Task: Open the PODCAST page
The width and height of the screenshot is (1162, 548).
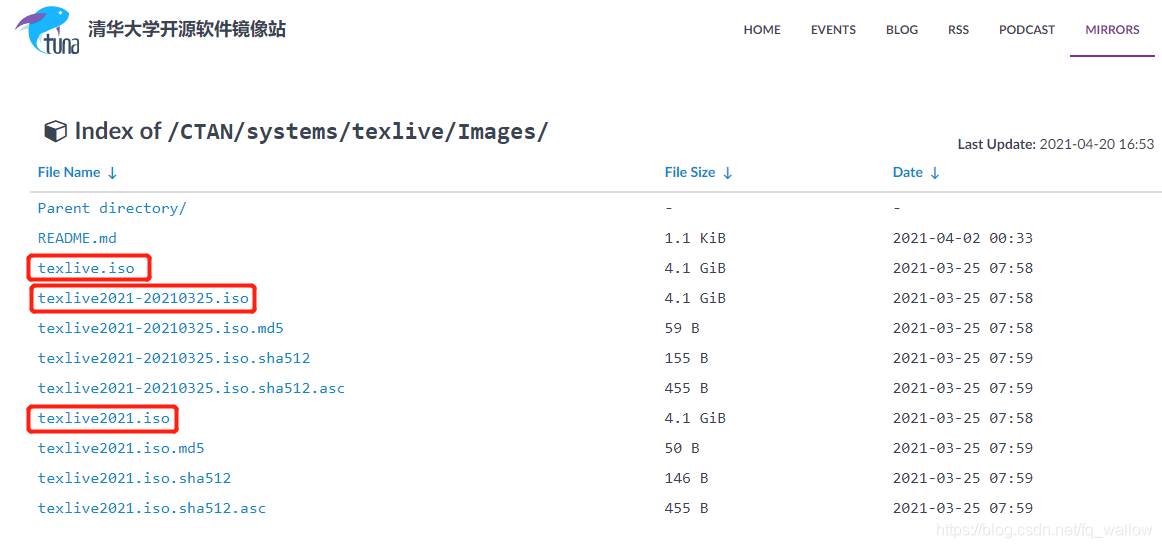Action: [x=1026, y=30]
